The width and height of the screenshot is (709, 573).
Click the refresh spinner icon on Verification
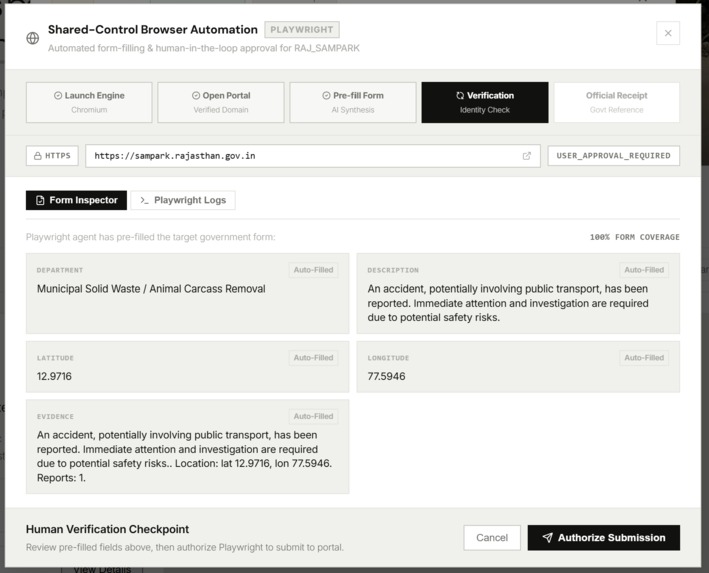pyautogui.click(x=460, y=95)
